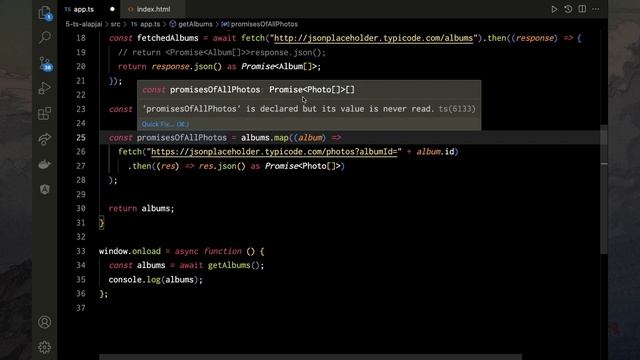Viewport: 640px width, 360px height.
Task: Open the Explorer view in activity bar
Action: (x=45, y=13)
